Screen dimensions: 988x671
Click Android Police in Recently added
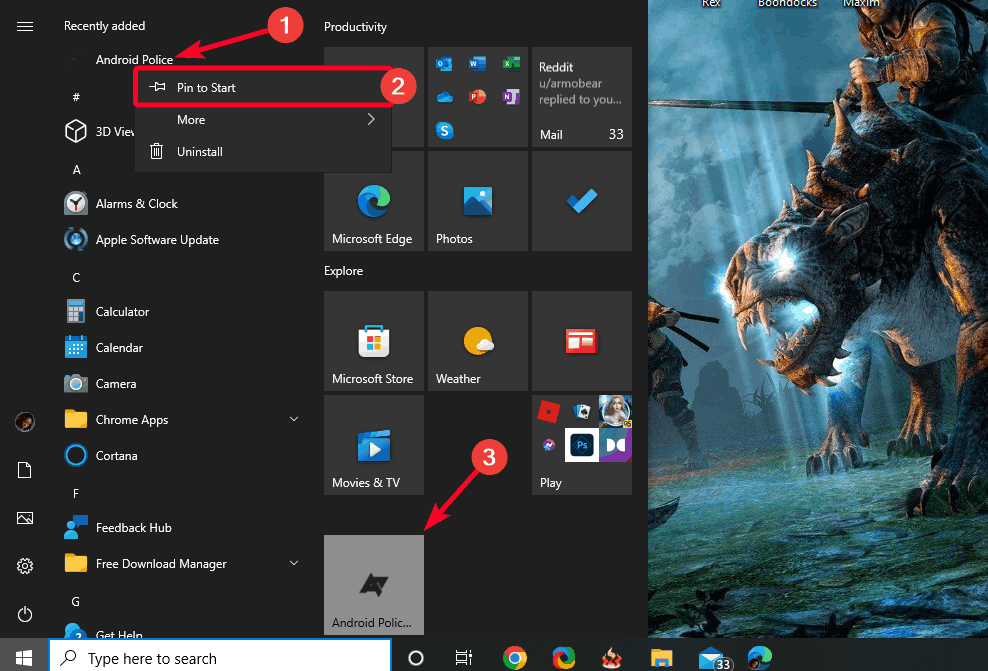(x=134, y=59)
